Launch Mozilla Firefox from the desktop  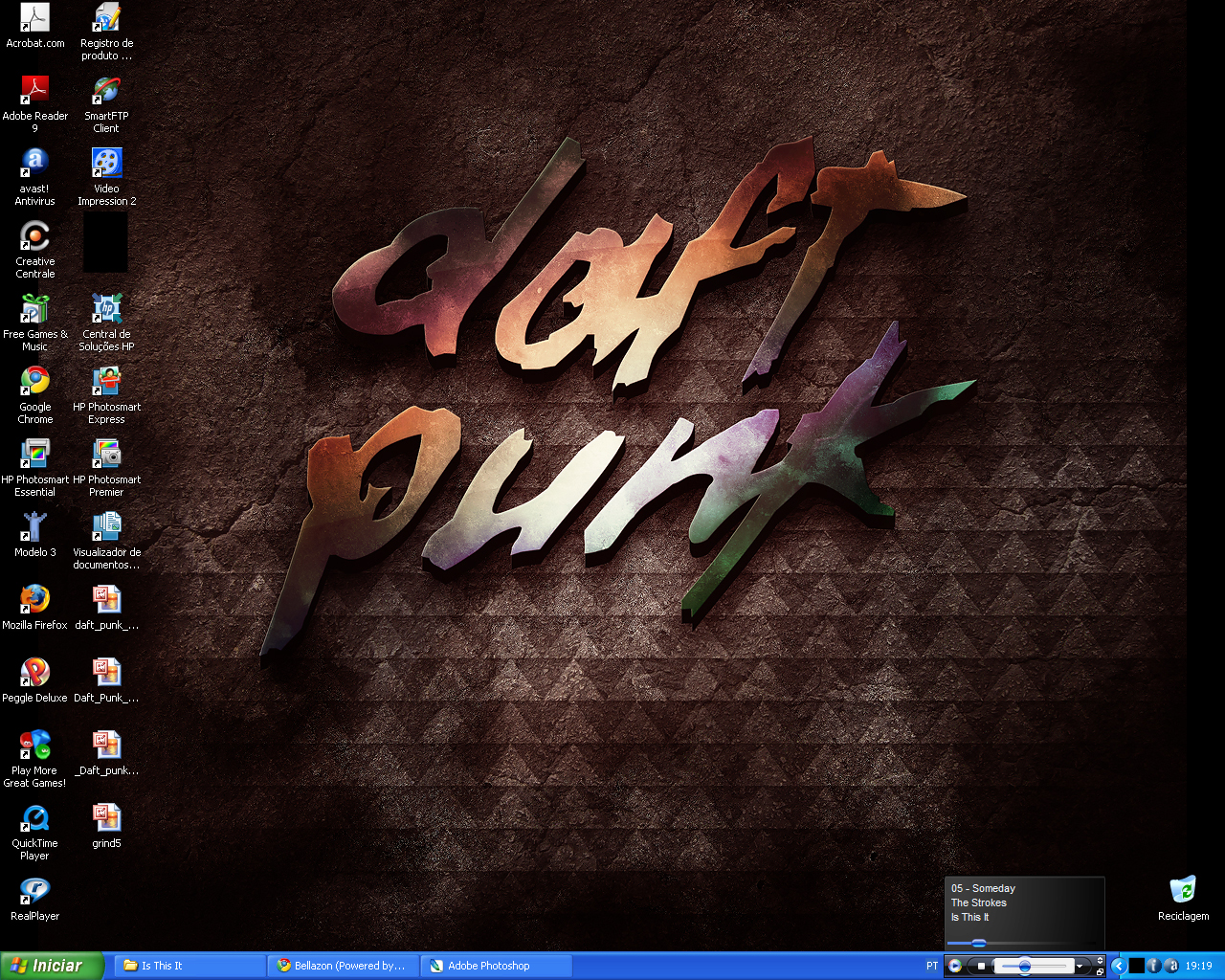tap(35, 600)
